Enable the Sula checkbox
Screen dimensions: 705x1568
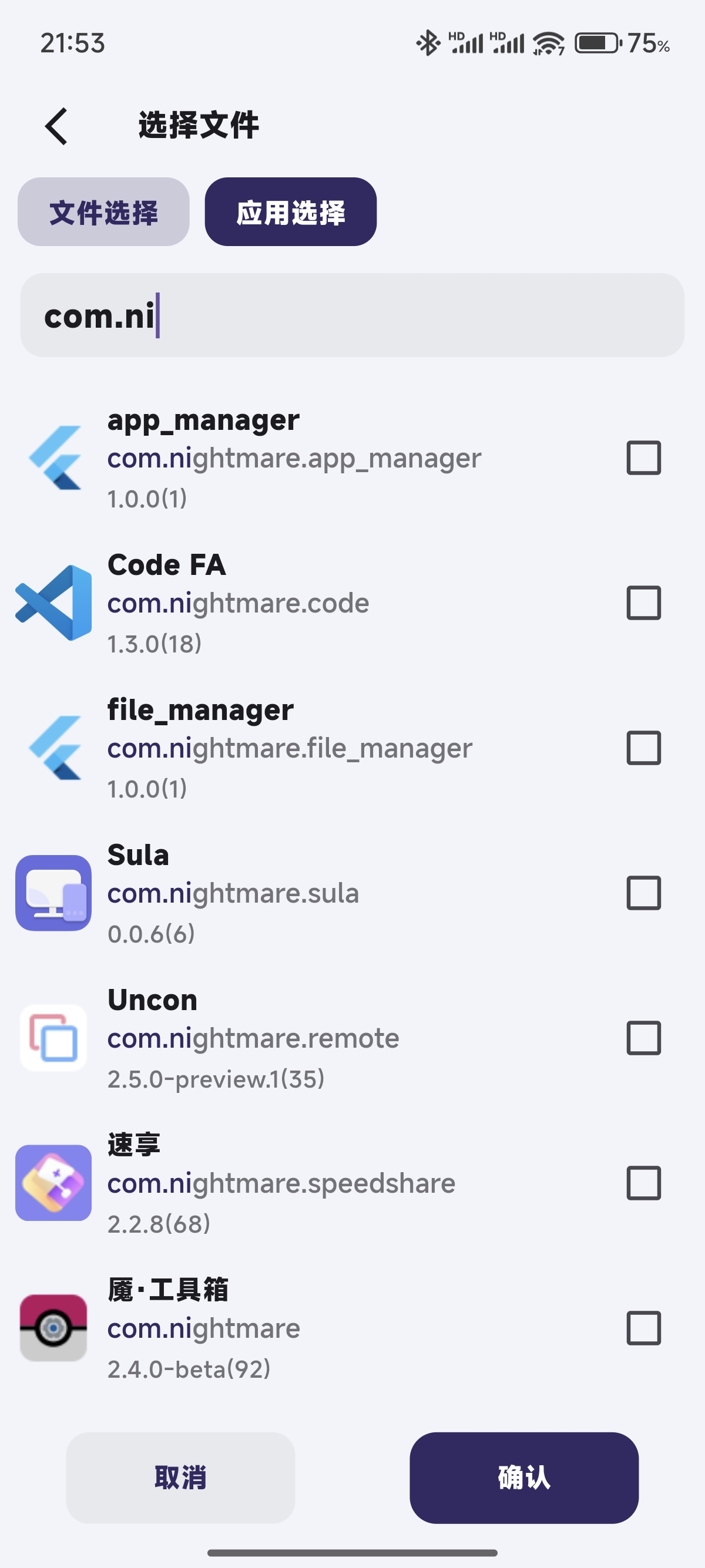tap(643, 893)
